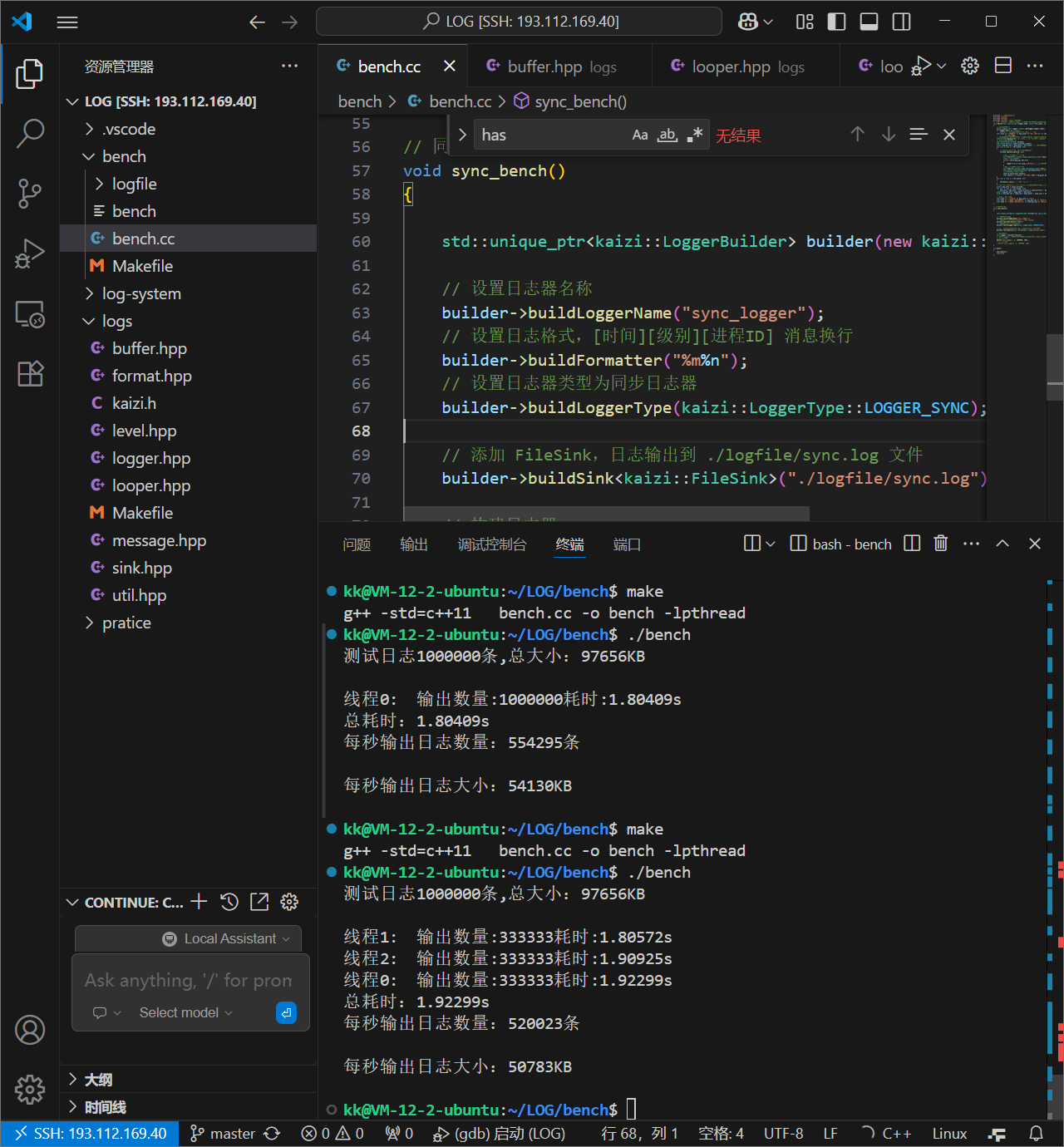Close the find widget
The image size is (1064, 1147).
[949, 135]
